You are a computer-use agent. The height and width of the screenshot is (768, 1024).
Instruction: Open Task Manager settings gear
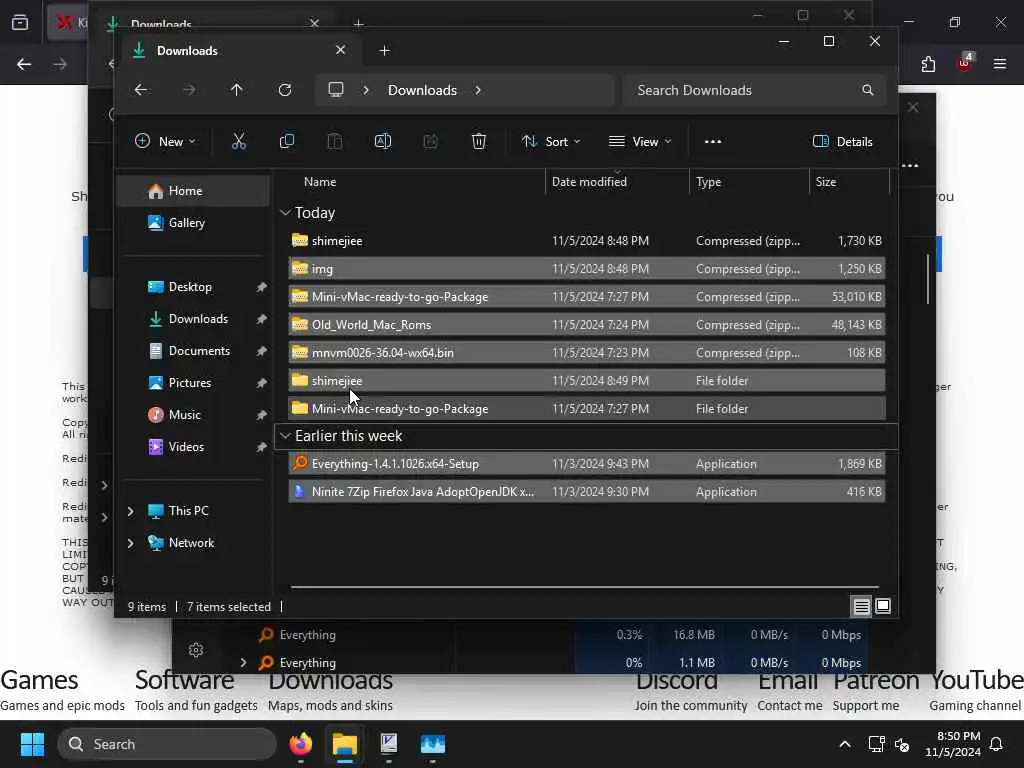pyautogui.click(x=196, y=650)
